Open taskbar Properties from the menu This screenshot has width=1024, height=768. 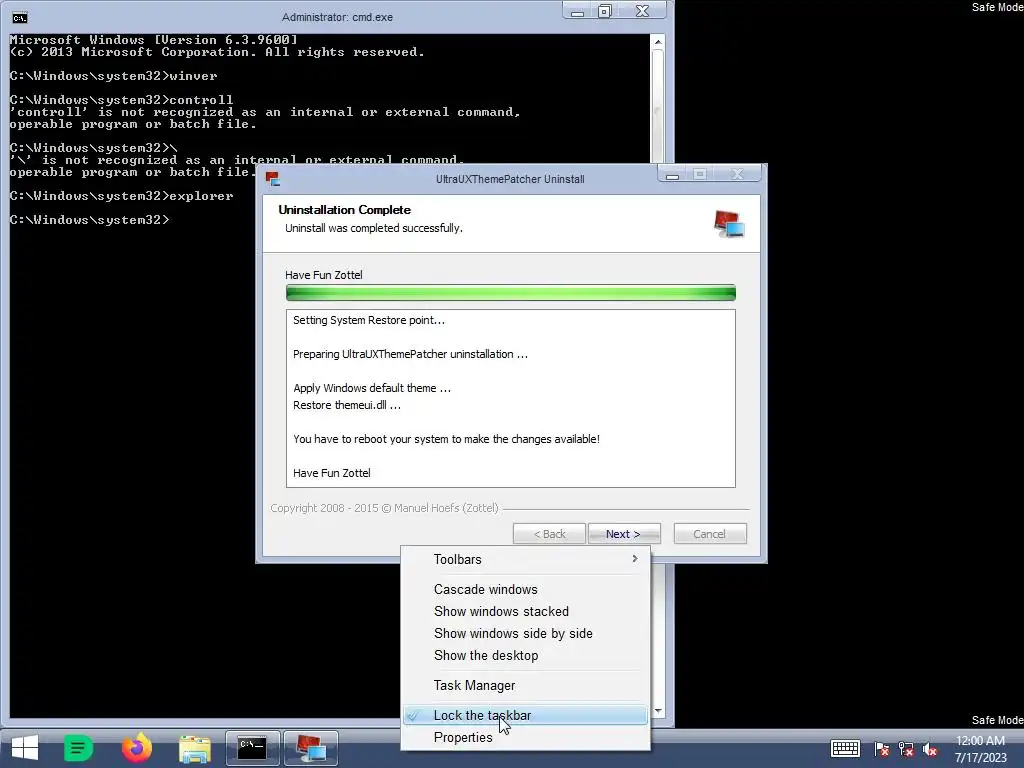[526, 737]
